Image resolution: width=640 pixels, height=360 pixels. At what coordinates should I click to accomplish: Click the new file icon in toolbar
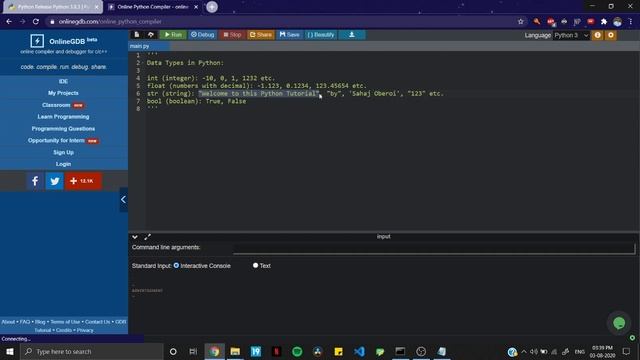[137, 35]
